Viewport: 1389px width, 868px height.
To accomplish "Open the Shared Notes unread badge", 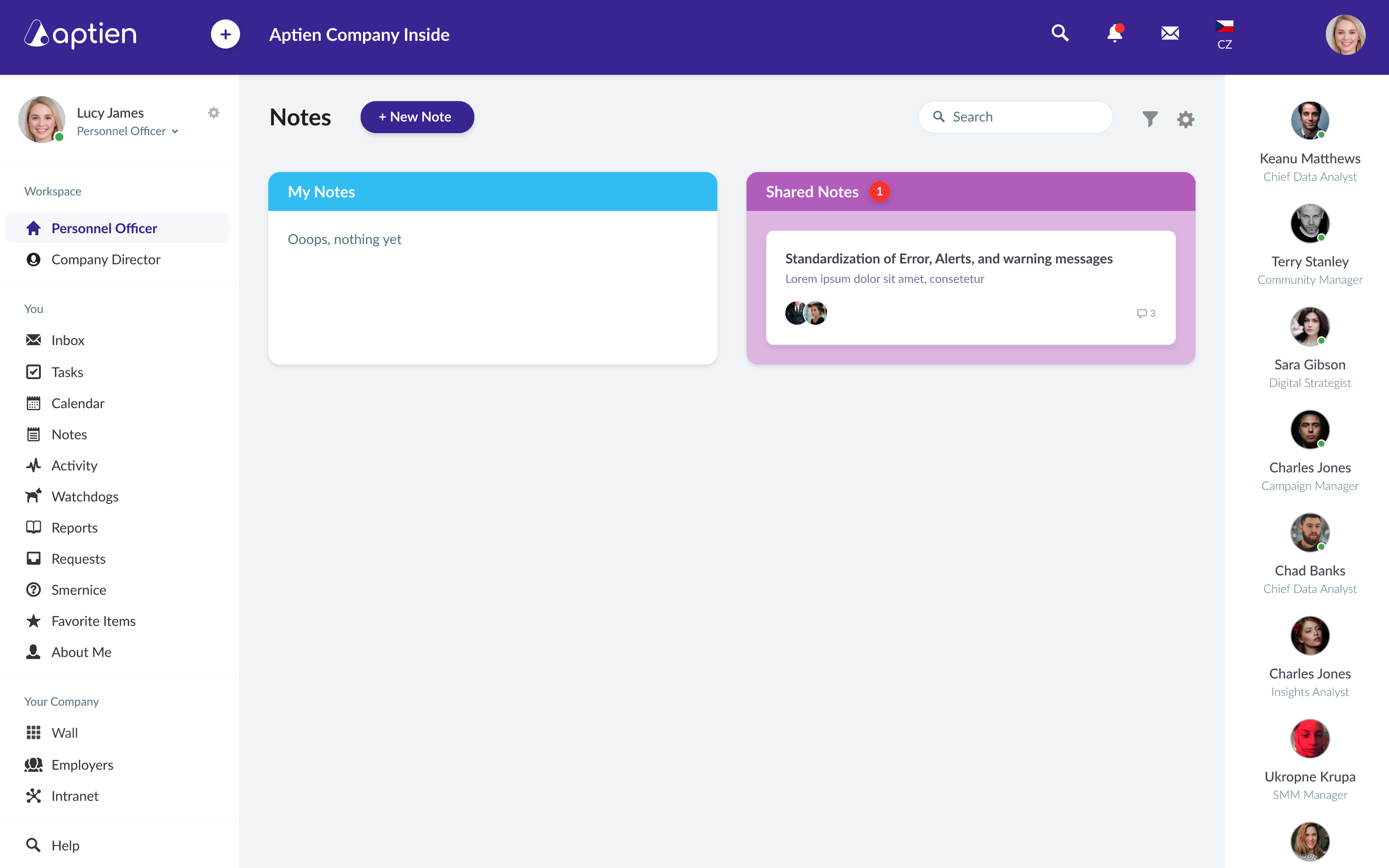I will (x=879, y=191).
